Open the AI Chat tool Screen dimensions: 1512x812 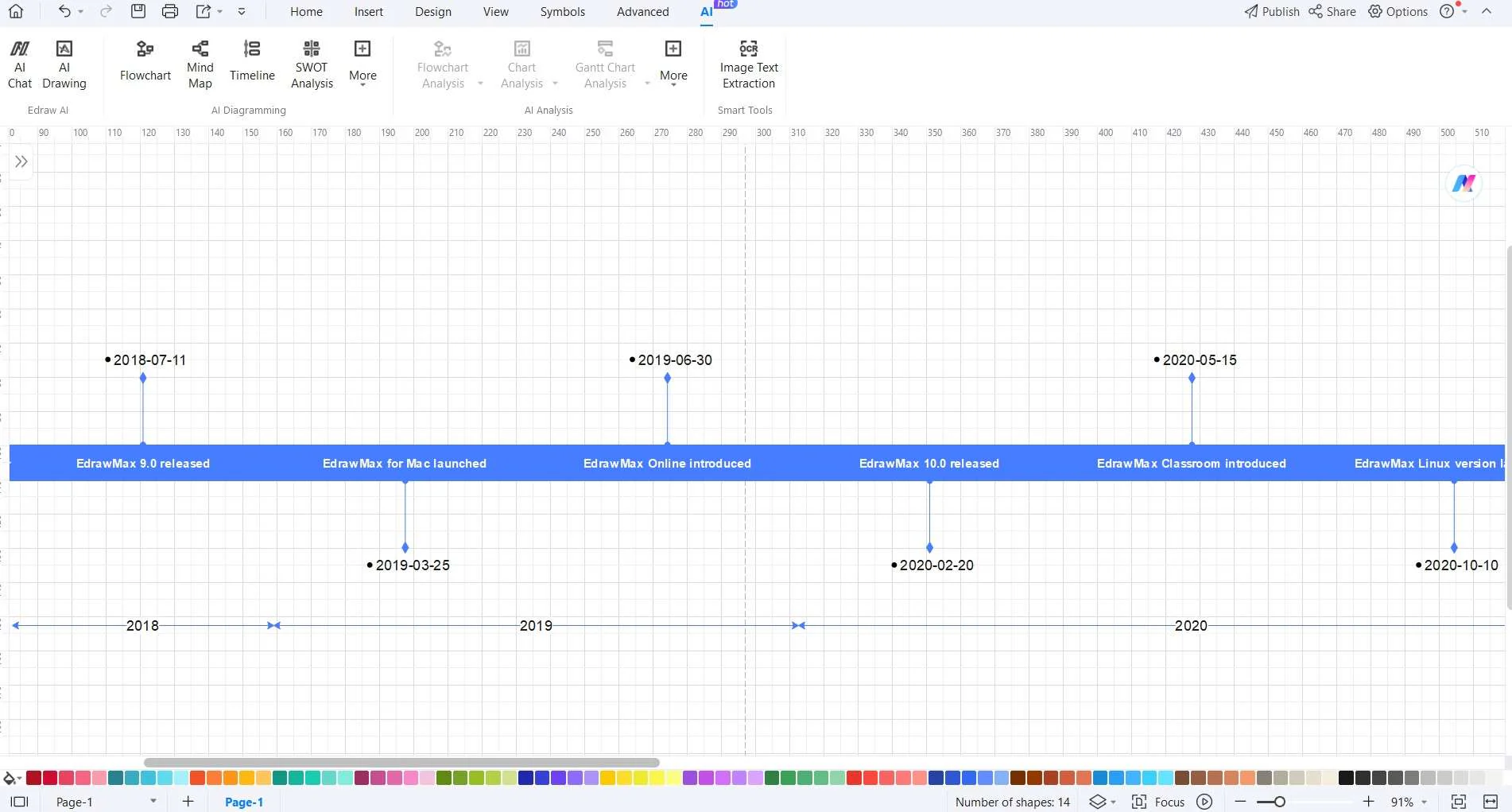[x=20, y=64]
